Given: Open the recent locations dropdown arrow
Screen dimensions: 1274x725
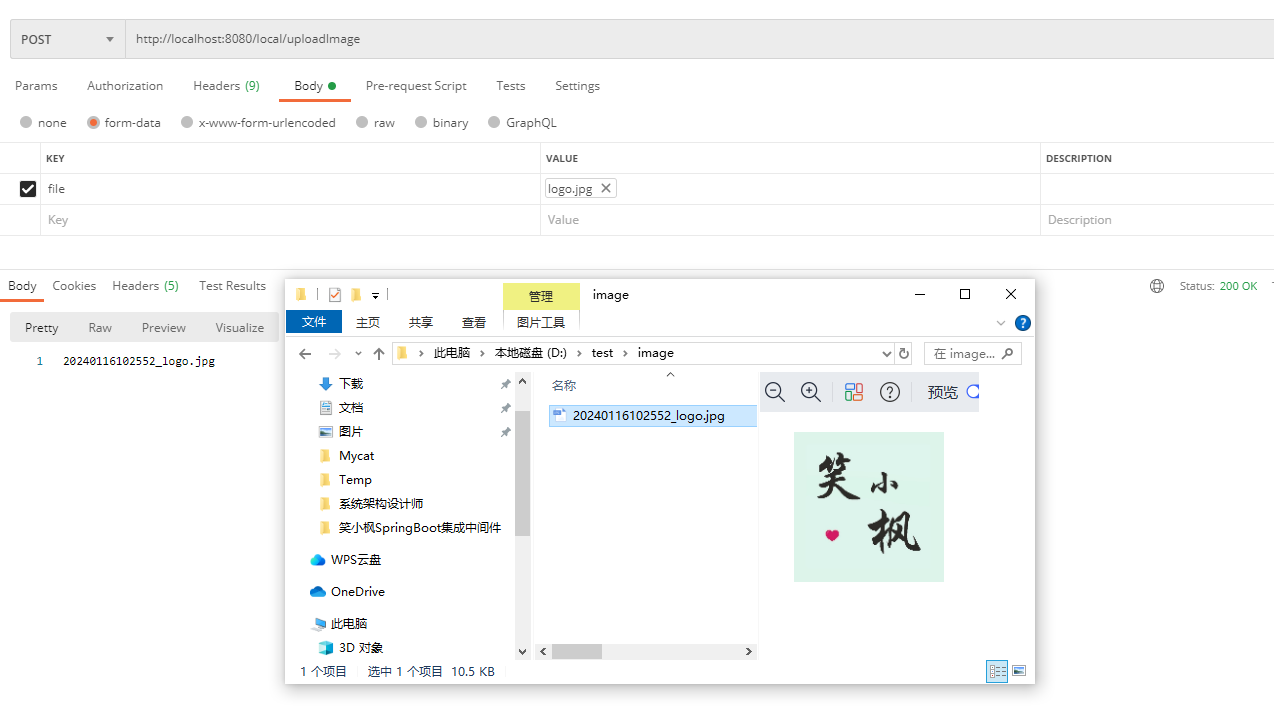Looking at the screenshot, I should coord(359,354).
